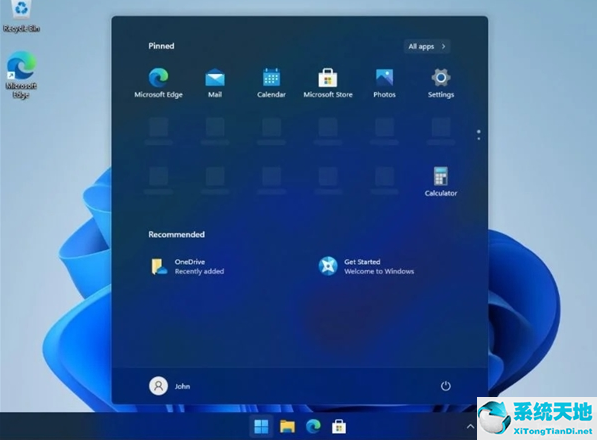Launch the Calendar app
The image size is (597, 440).
[x=271, y=83]
